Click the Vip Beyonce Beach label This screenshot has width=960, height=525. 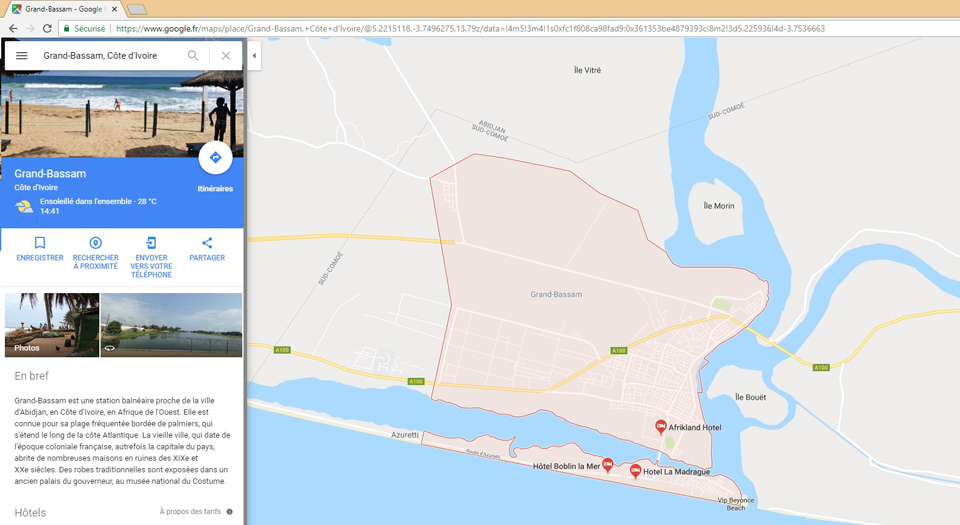(x=736, y=504)
